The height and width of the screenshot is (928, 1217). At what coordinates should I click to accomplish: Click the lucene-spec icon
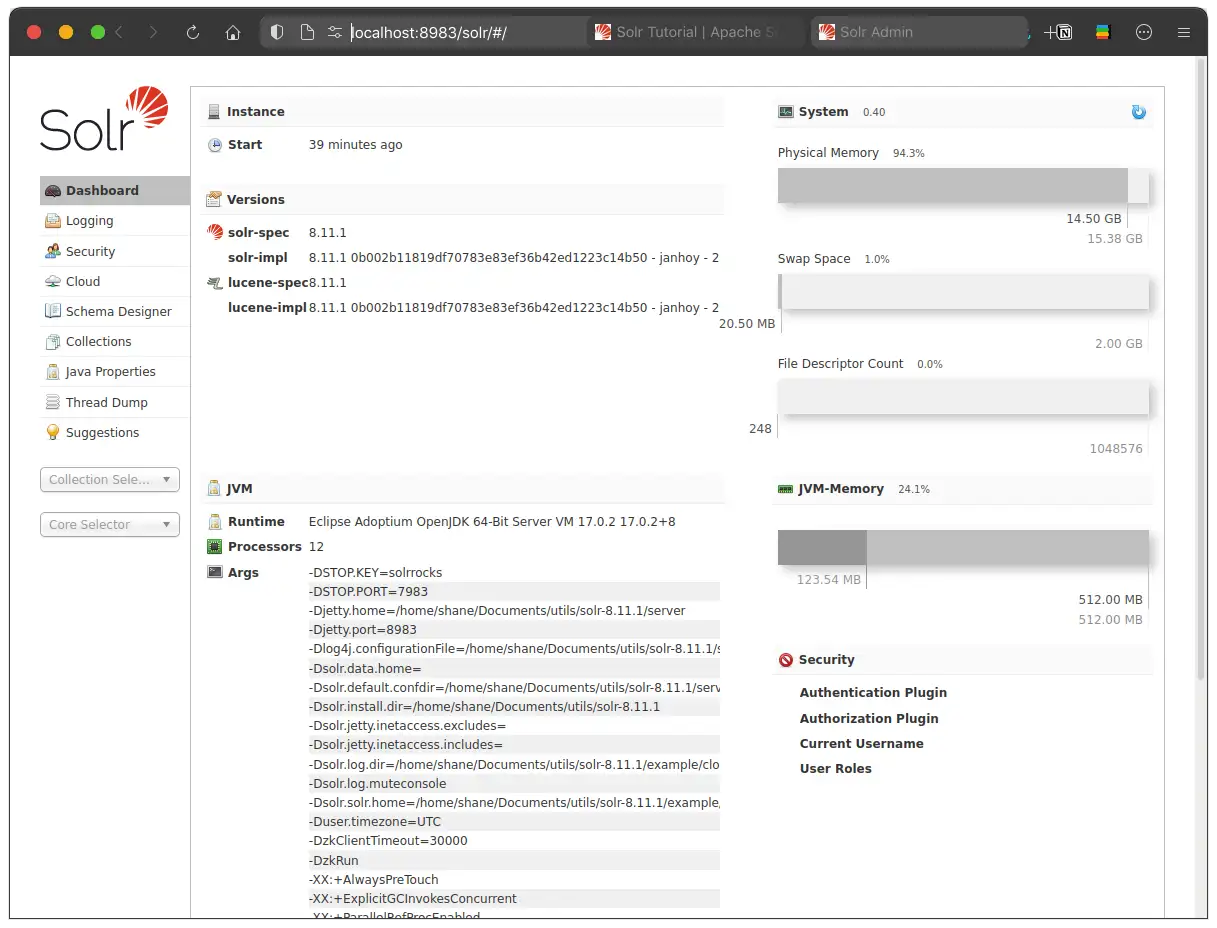[215, 283]
